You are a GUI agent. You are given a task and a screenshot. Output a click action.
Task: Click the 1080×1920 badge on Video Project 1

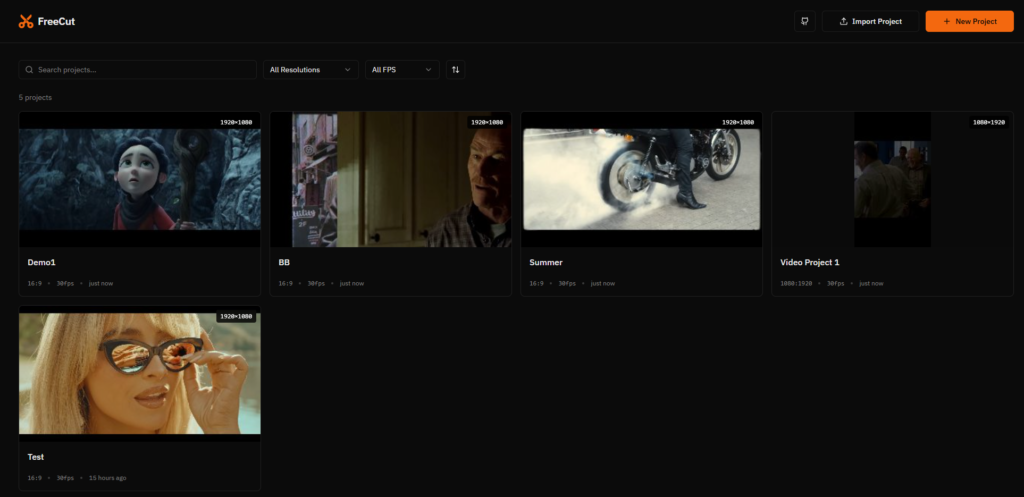pyautogui.click(x=990, y=122)
